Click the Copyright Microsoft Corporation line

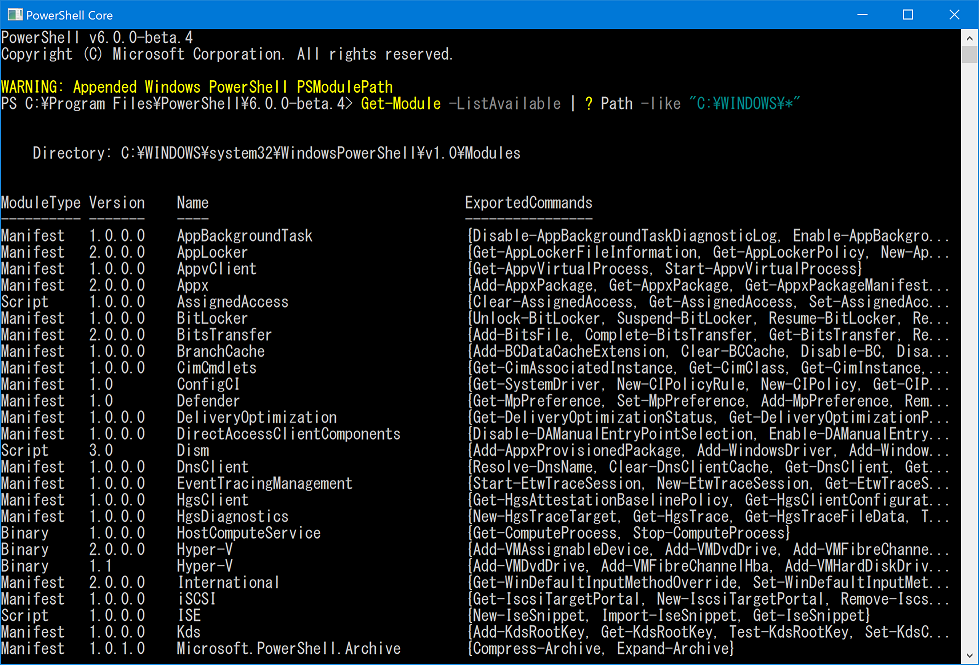pos(227,54)
